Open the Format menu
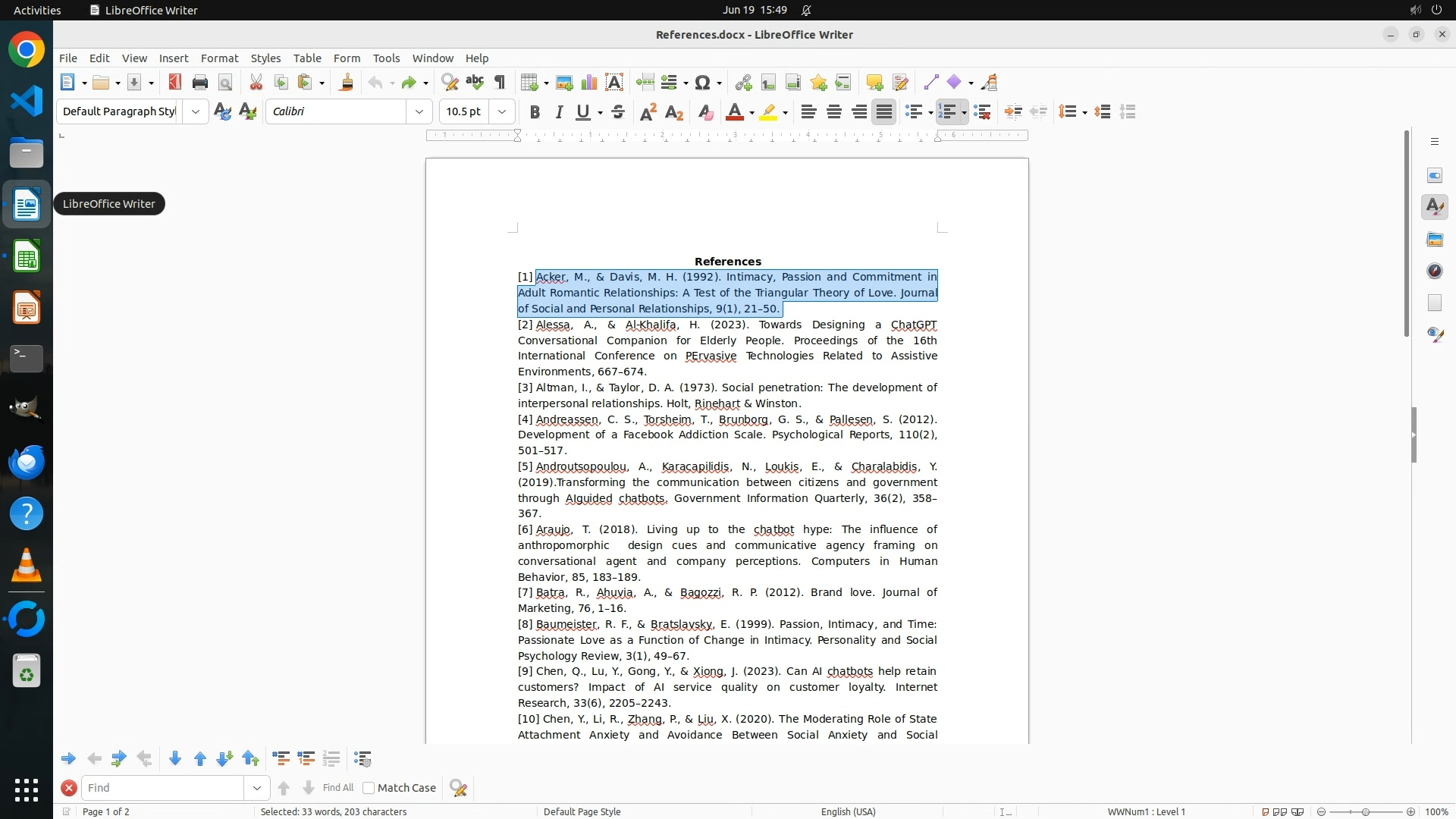Screen dimensions: 1456x819 [219, 58]
